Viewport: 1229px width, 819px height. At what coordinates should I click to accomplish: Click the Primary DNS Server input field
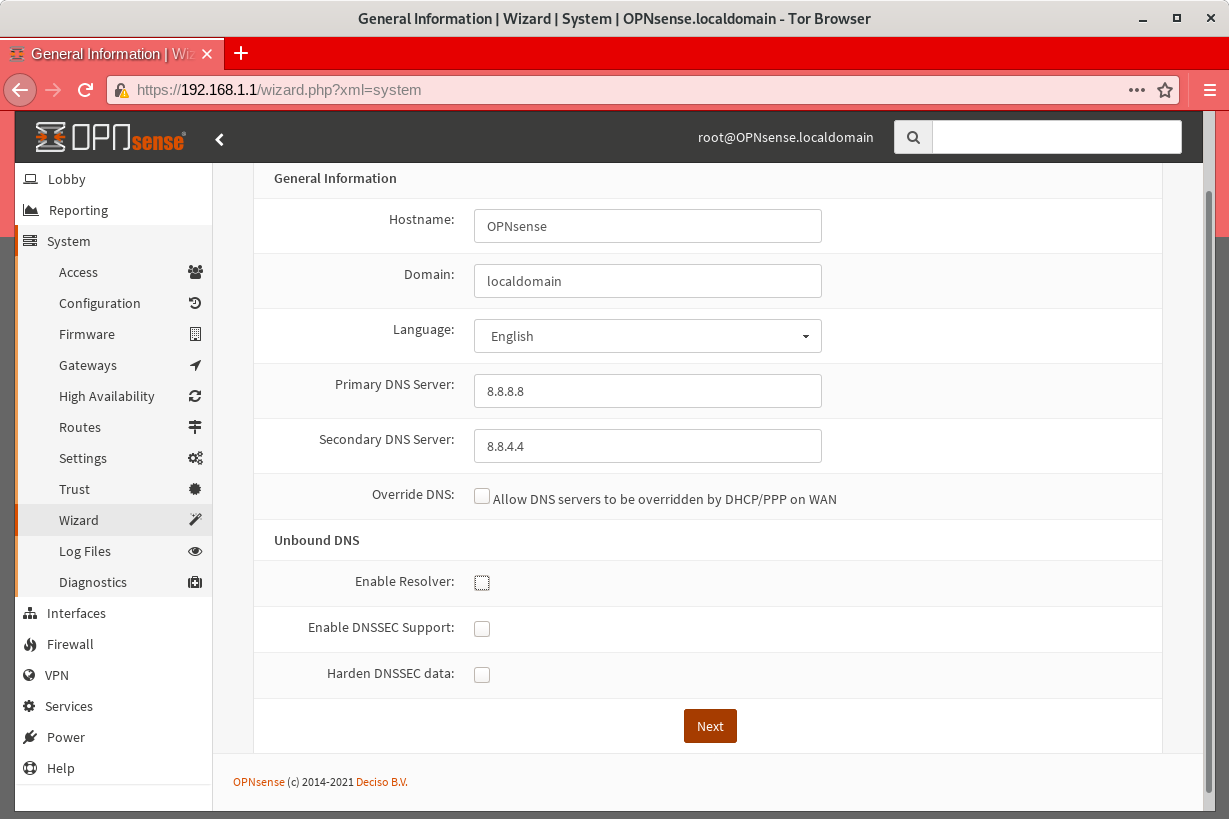click(x=647, y=391)
